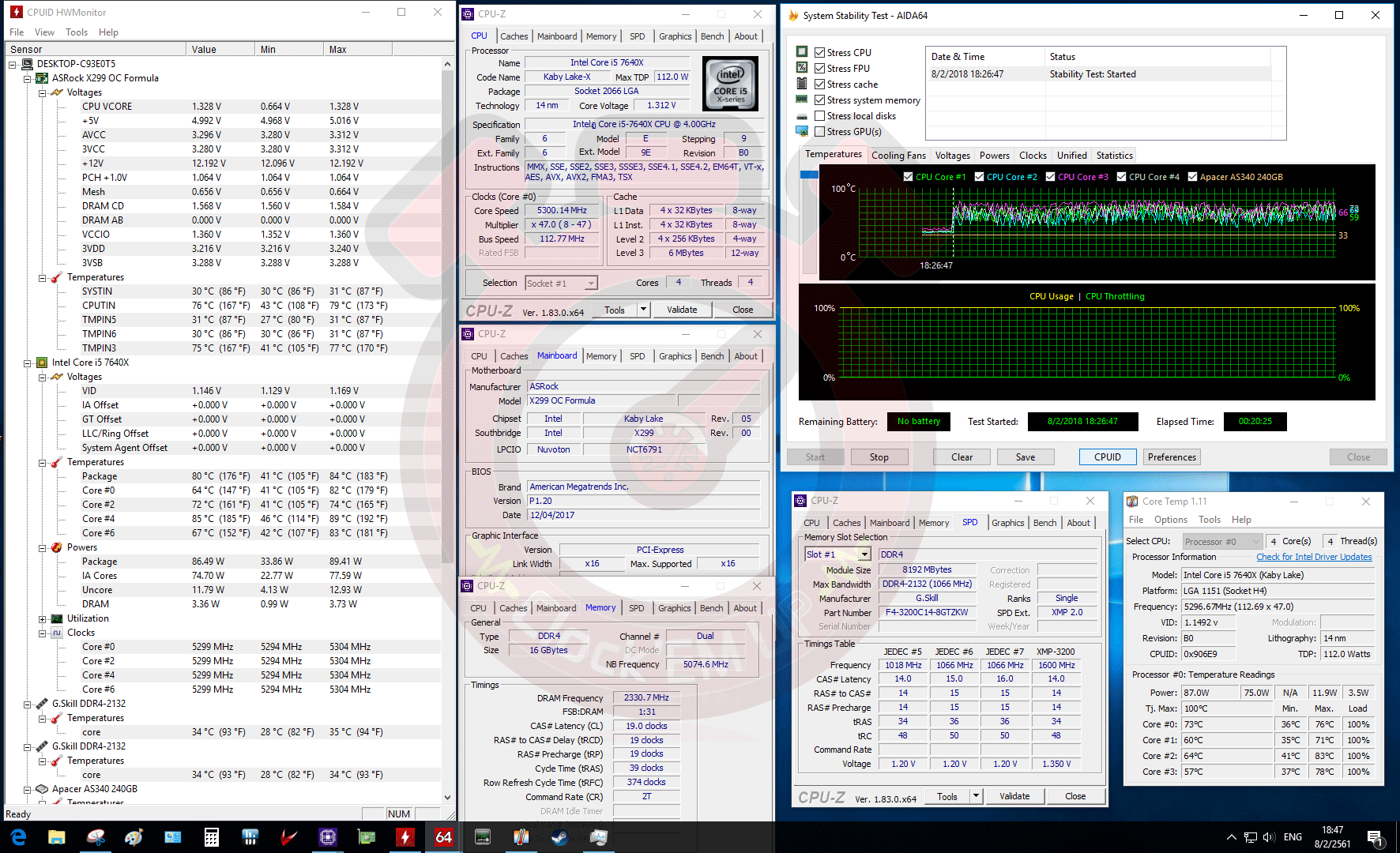Launch Steam from the taskbar

(559, 836)
